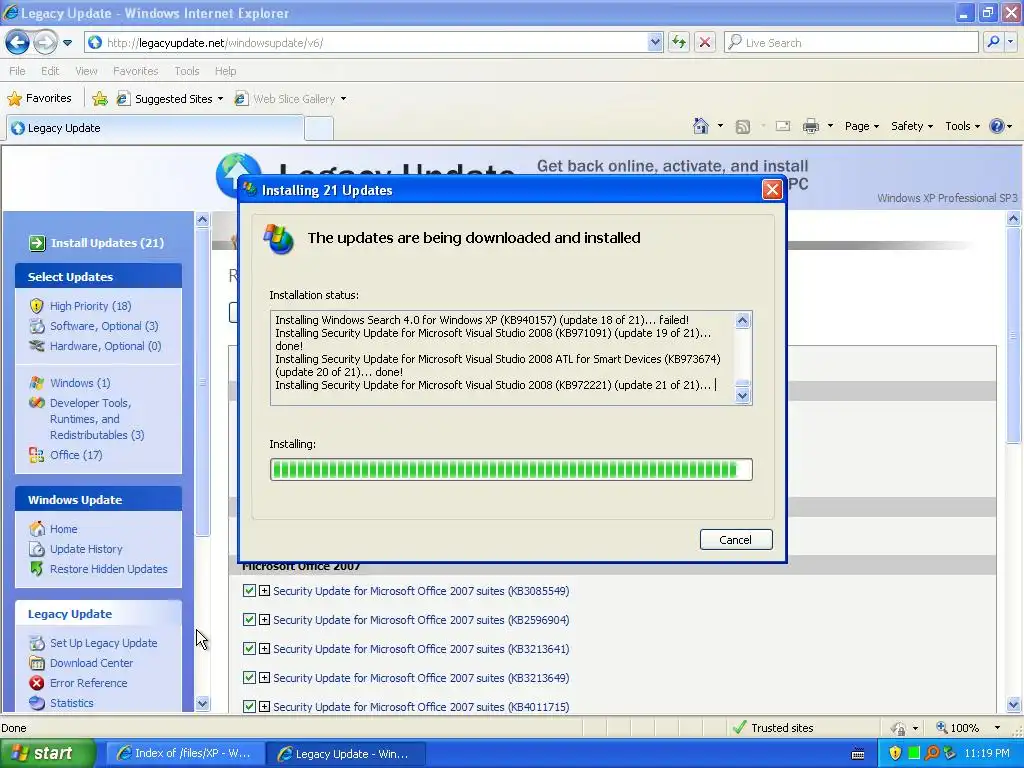The height and width of the screenshot is (768, 1024).
Task: Click the Print toolbar icon
Action: (x=810, y=126)
